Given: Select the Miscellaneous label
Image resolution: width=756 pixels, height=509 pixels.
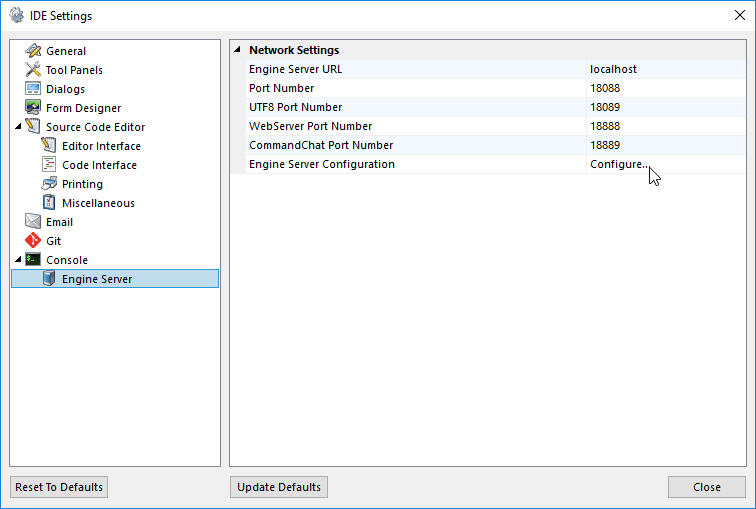Looking at the screenshot, I should pos(98,203).
